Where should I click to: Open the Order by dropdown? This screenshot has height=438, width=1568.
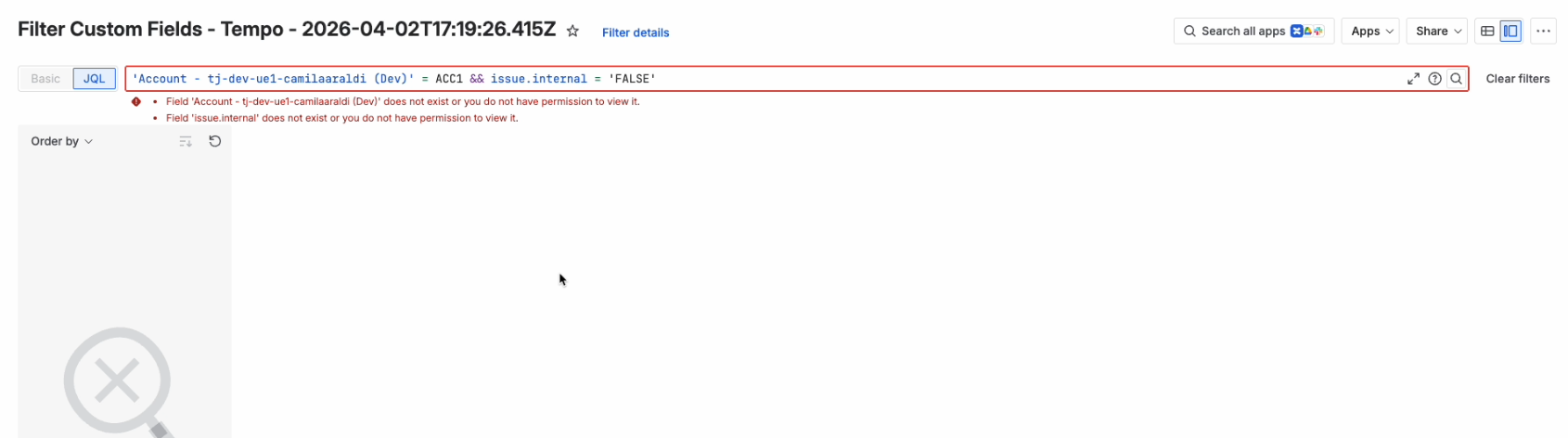click(62, 141)
